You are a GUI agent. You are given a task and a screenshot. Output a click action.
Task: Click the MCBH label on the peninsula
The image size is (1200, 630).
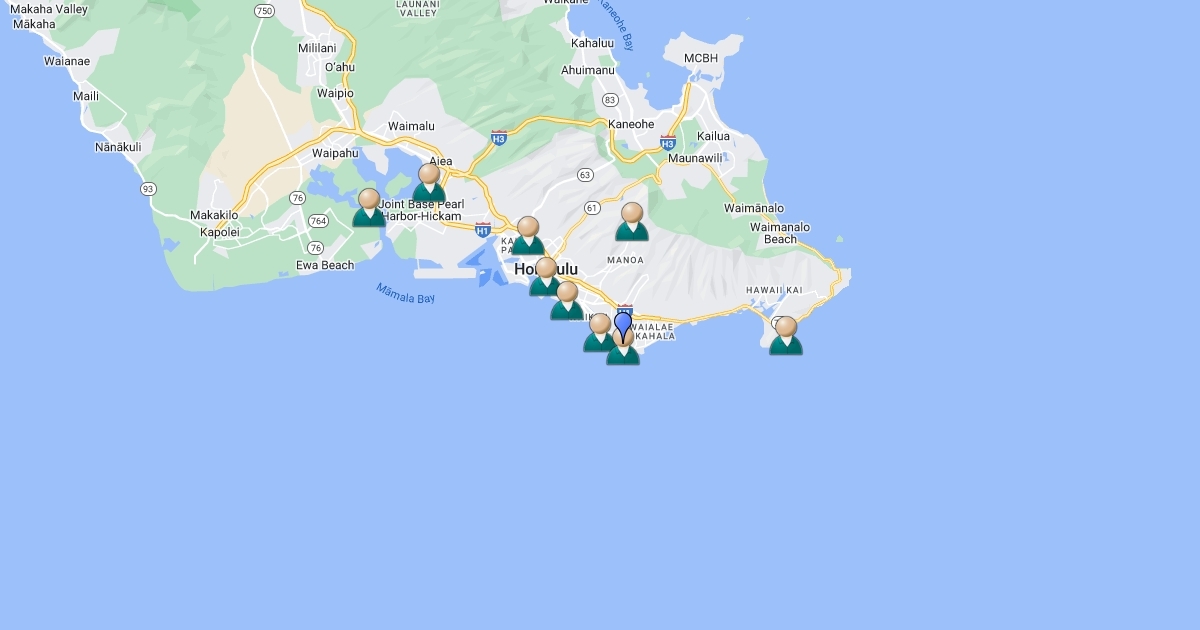tap(701, 59)
